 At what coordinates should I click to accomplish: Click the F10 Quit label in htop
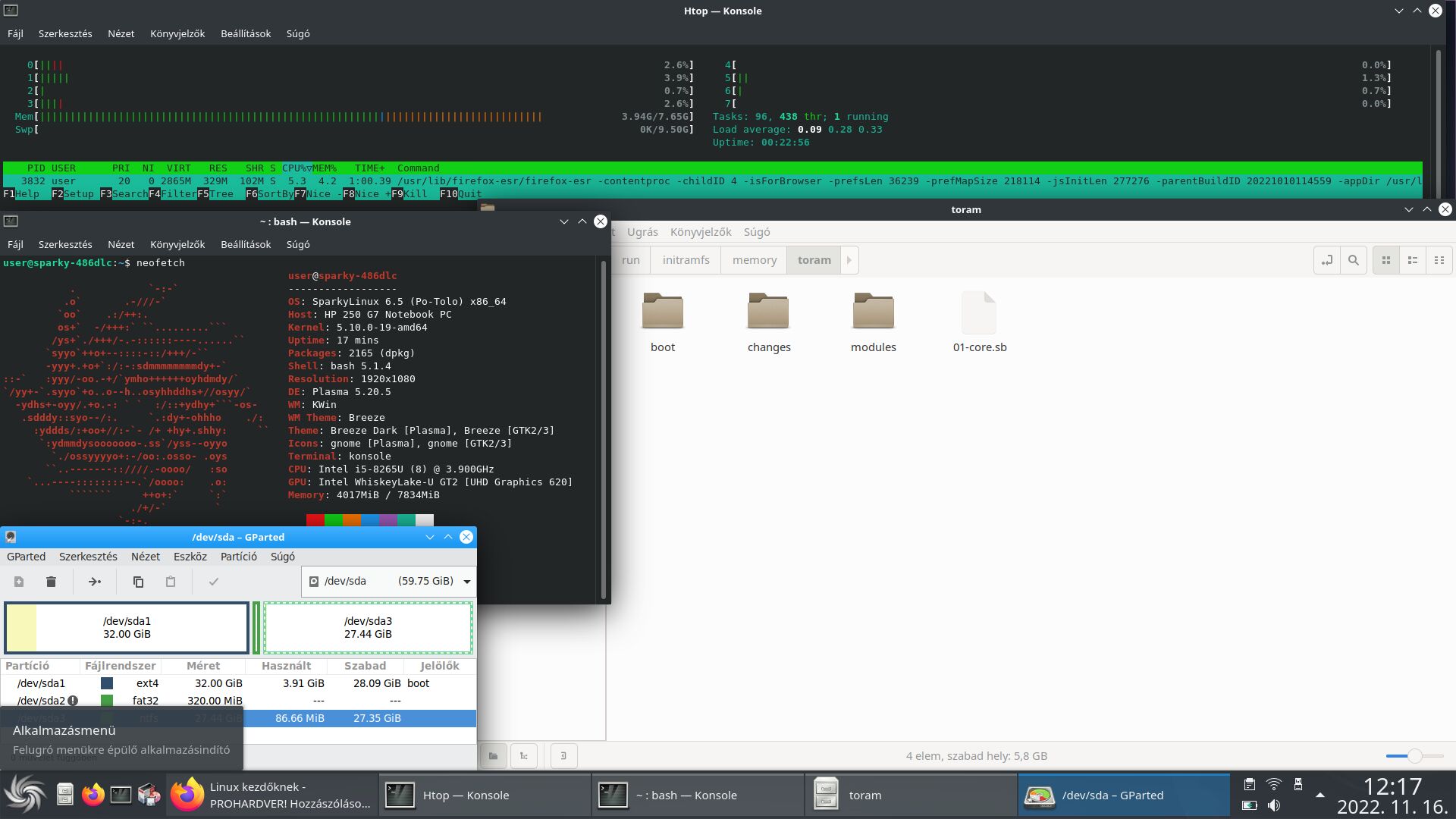tap(461, 194)
